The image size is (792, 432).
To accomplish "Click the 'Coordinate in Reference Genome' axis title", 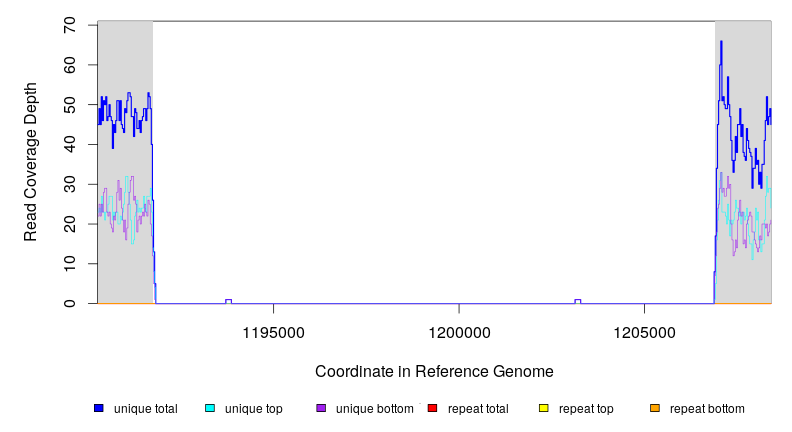I will click(434, 371).
